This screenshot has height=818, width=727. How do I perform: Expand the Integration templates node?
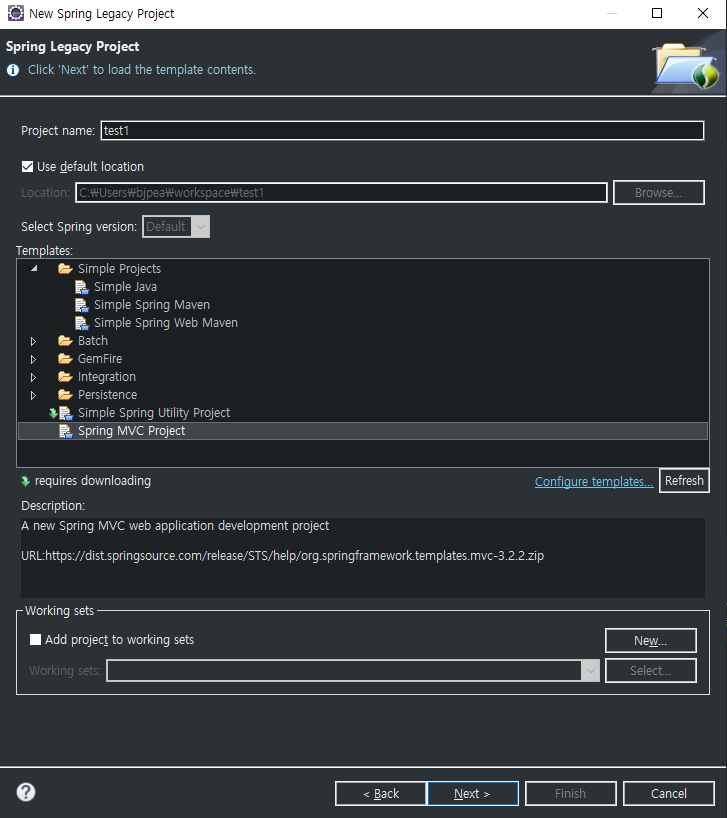pos(33,377)
